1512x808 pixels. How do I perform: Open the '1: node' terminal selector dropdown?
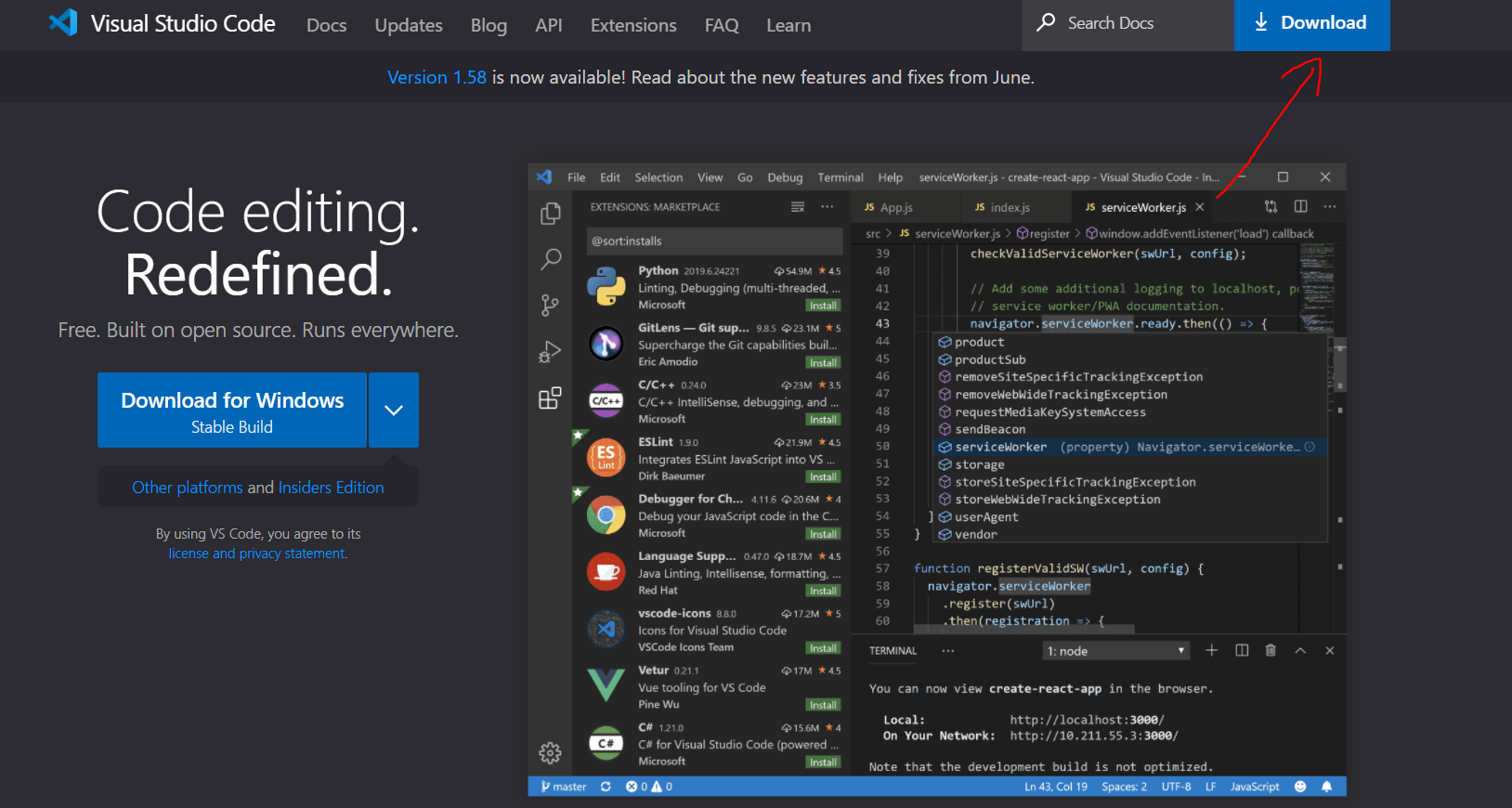click(x=1116, y=651)
